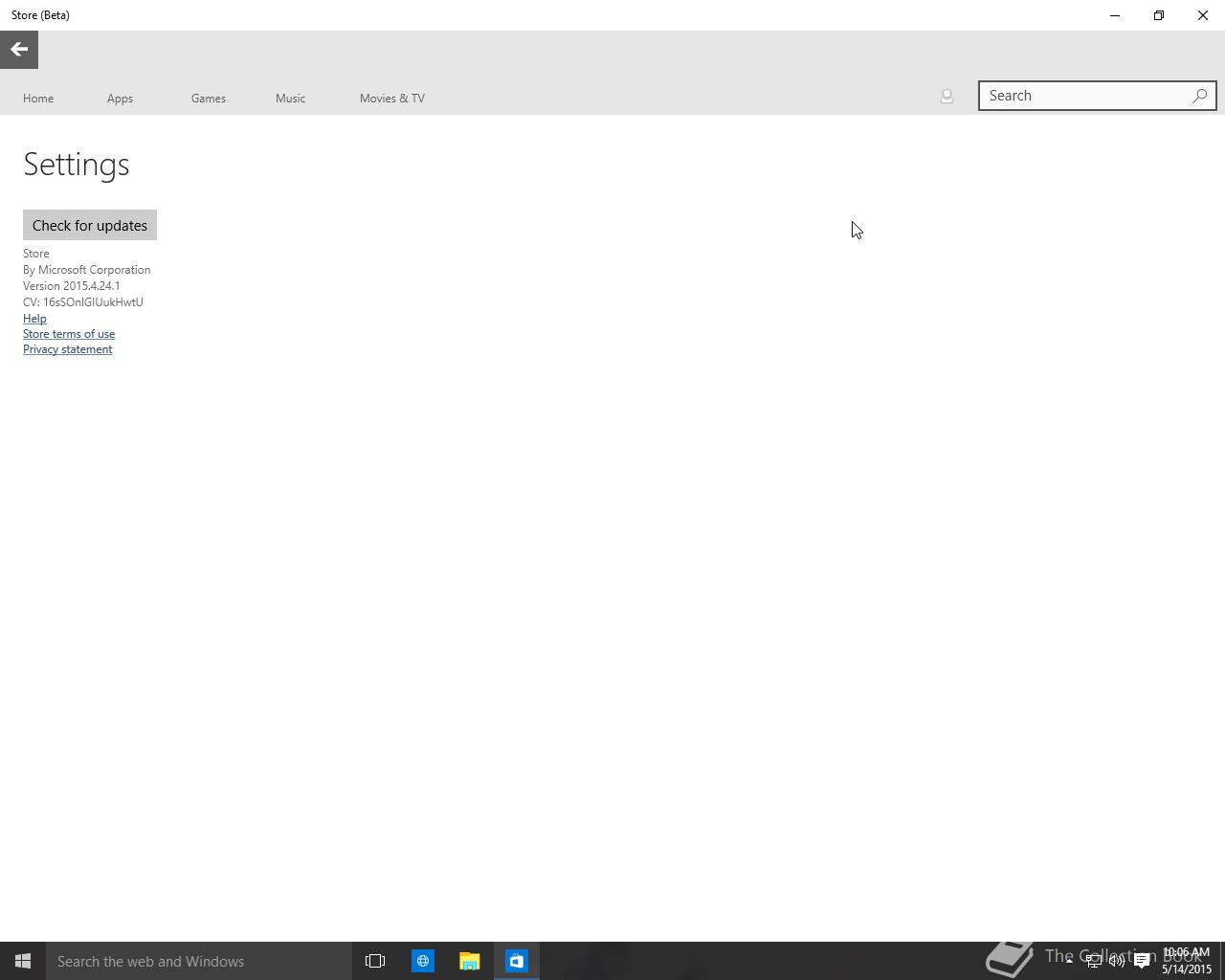Image resolution: width=1225 pixels, height=980 pixels.
Task: Open the Games tab
Action: (x=209, y=99)
